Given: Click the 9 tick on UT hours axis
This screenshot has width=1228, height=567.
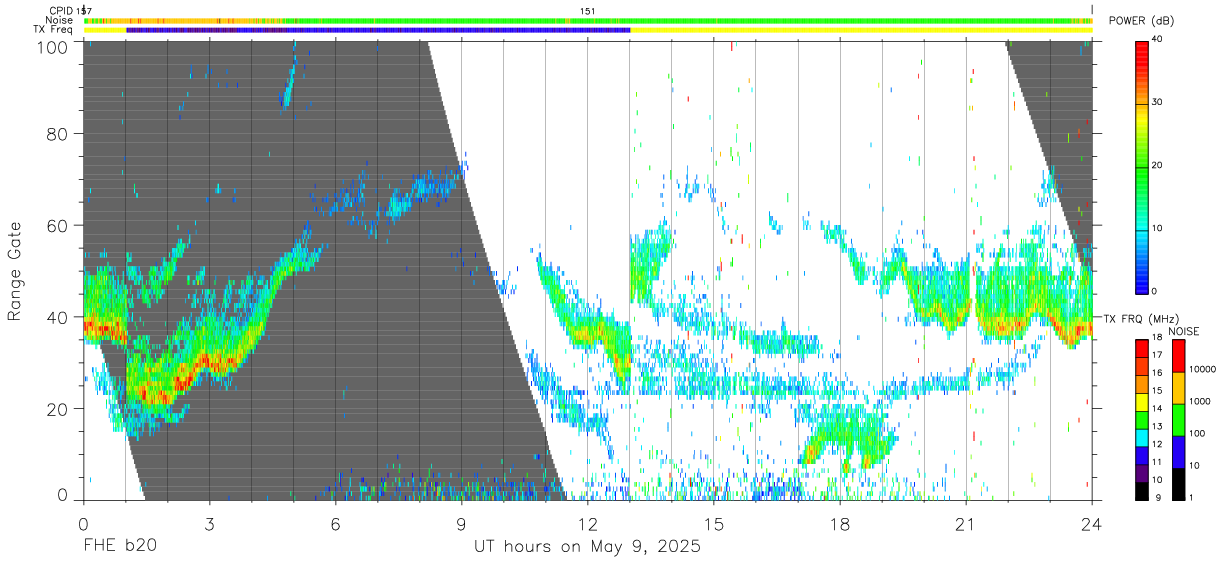Looking at the screenshot, I should [x=461, y=522].
